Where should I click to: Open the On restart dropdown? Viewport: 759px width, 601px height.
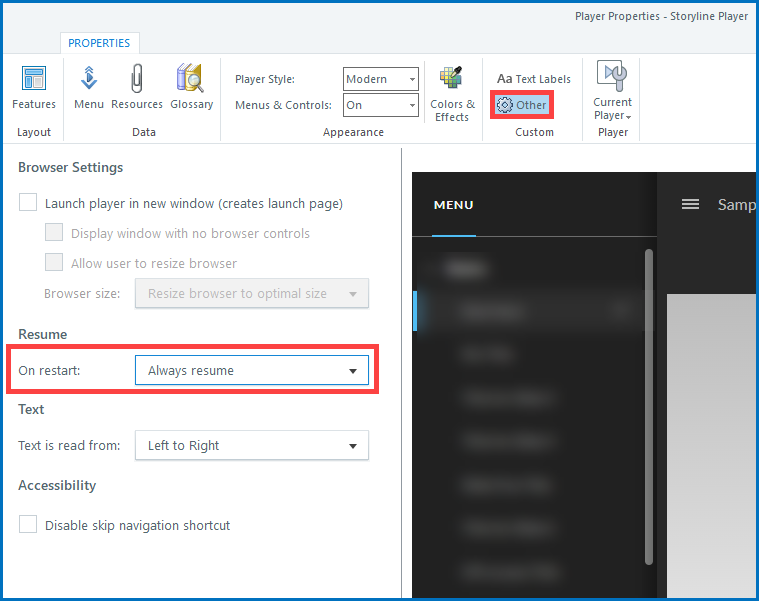pyautogui.click(x=252, y=370)
